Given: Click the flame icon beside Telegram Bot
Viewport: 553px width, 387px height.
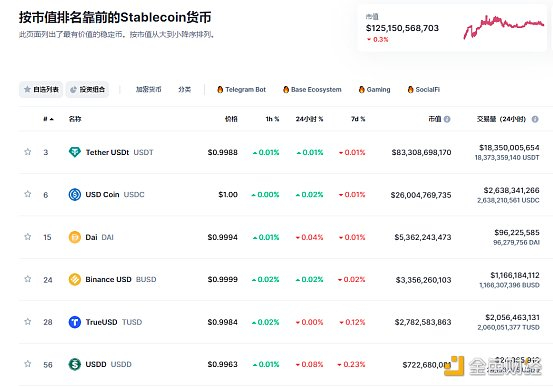Looking at the screenshot, I should 220,90.
